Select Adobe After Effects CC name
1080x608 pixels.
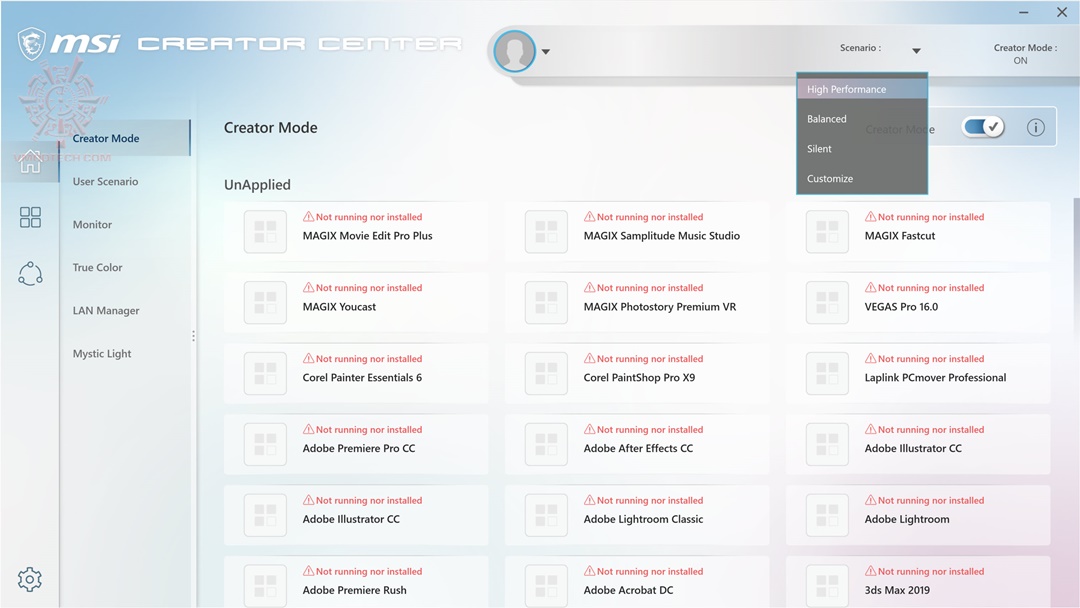click(638, 448)
